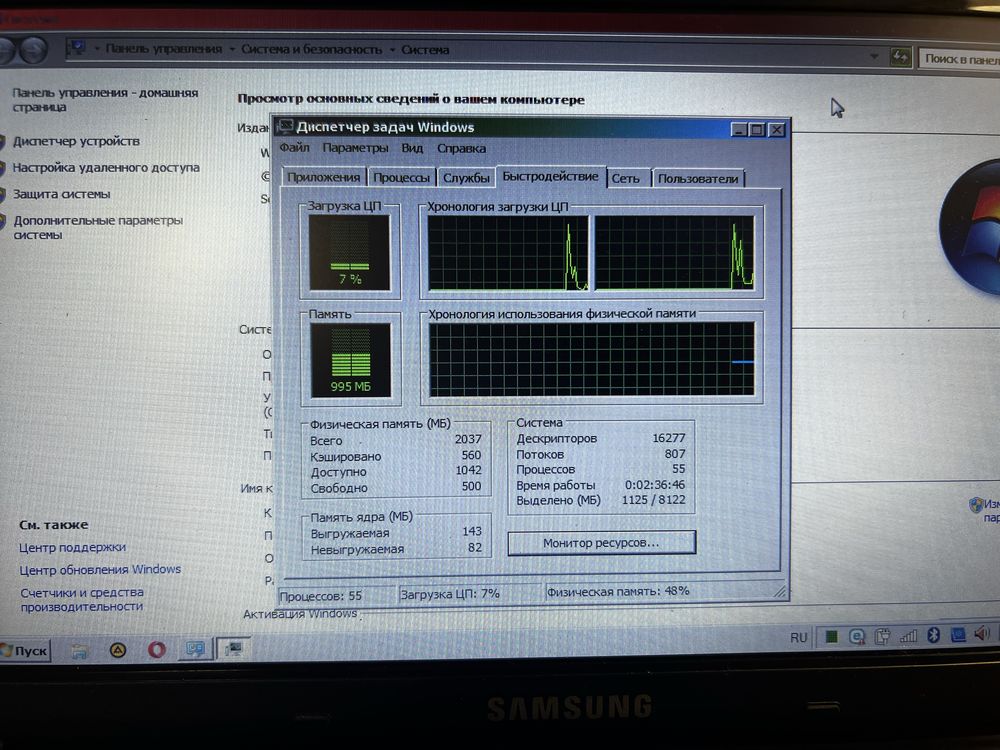Image resolution: width=1000 pixels, height=750 pixels.
Task: Switch to the Службы tab
Action: [x=466, y=178]
